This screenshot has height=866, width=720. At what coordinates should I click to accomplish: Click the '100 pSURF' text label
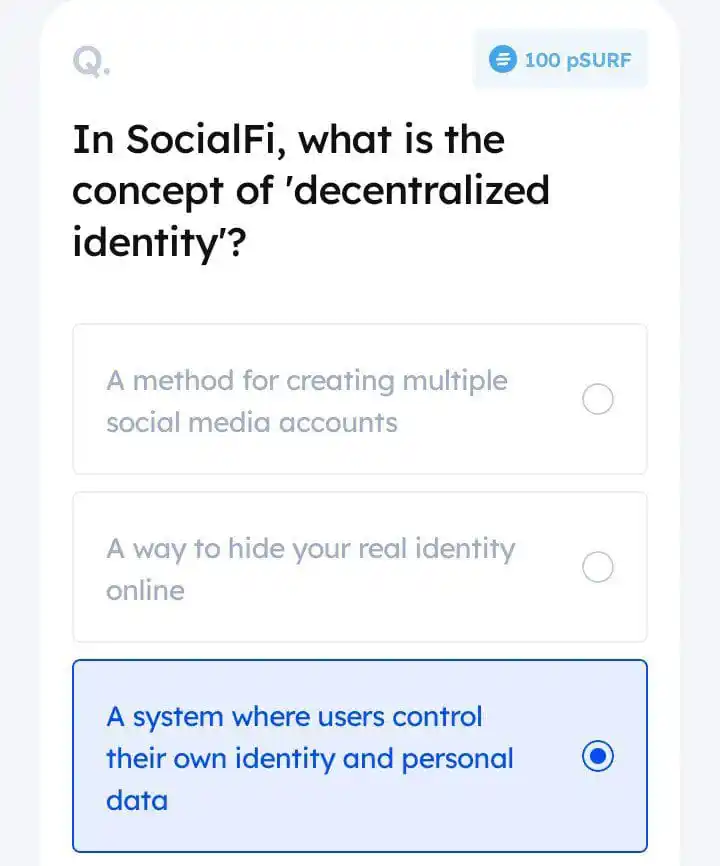pos(578,60)
